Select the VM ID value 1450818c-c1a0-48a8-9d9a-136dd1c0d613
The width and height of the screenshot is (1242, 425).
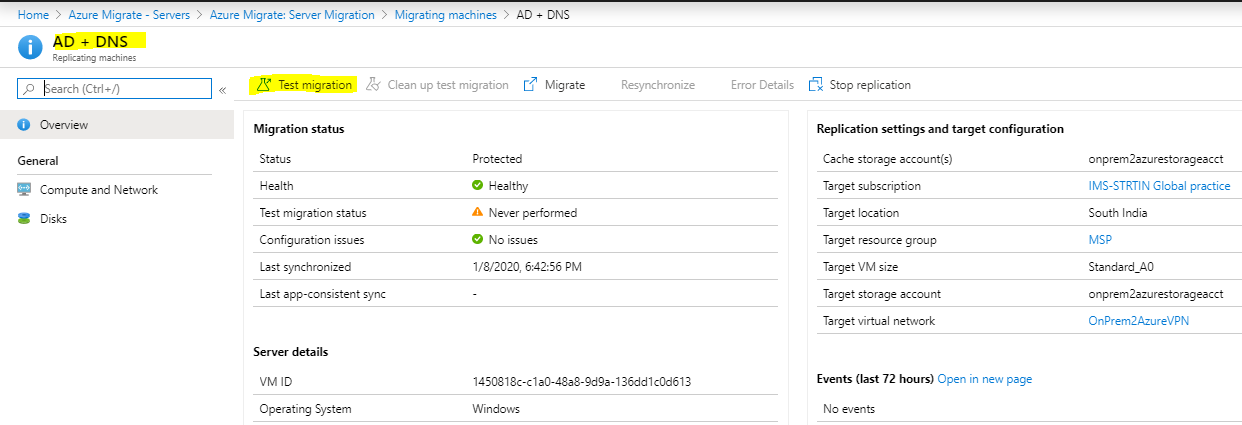[582, 382]
